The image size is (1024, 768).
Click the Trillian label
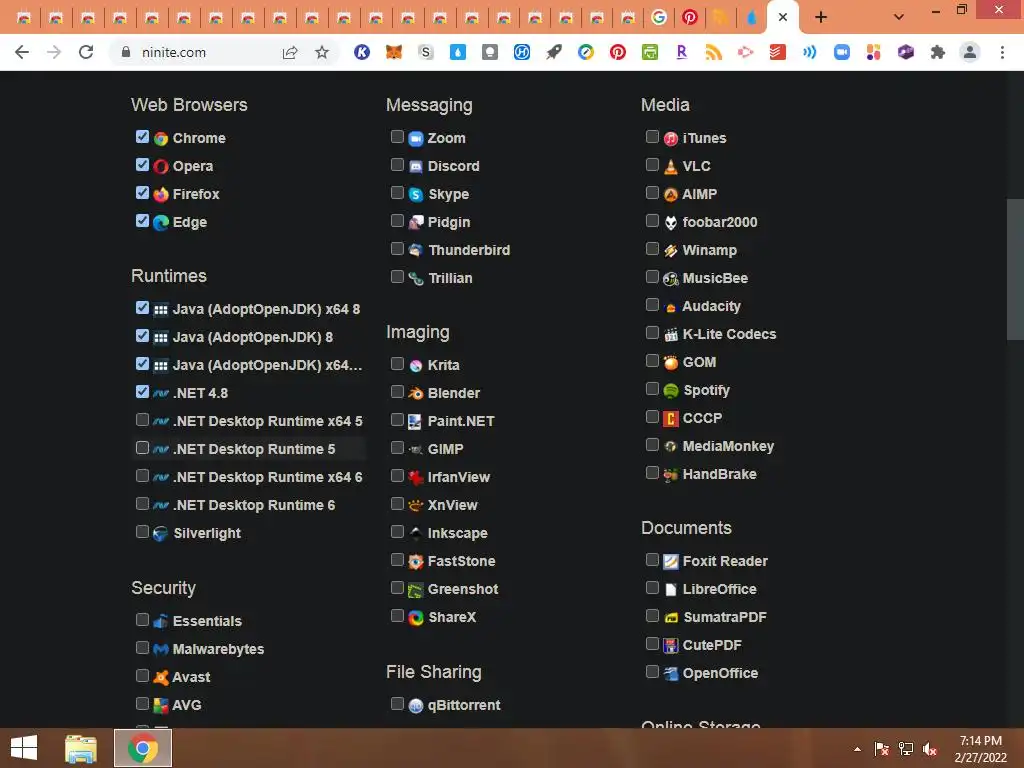click(451, 278)
